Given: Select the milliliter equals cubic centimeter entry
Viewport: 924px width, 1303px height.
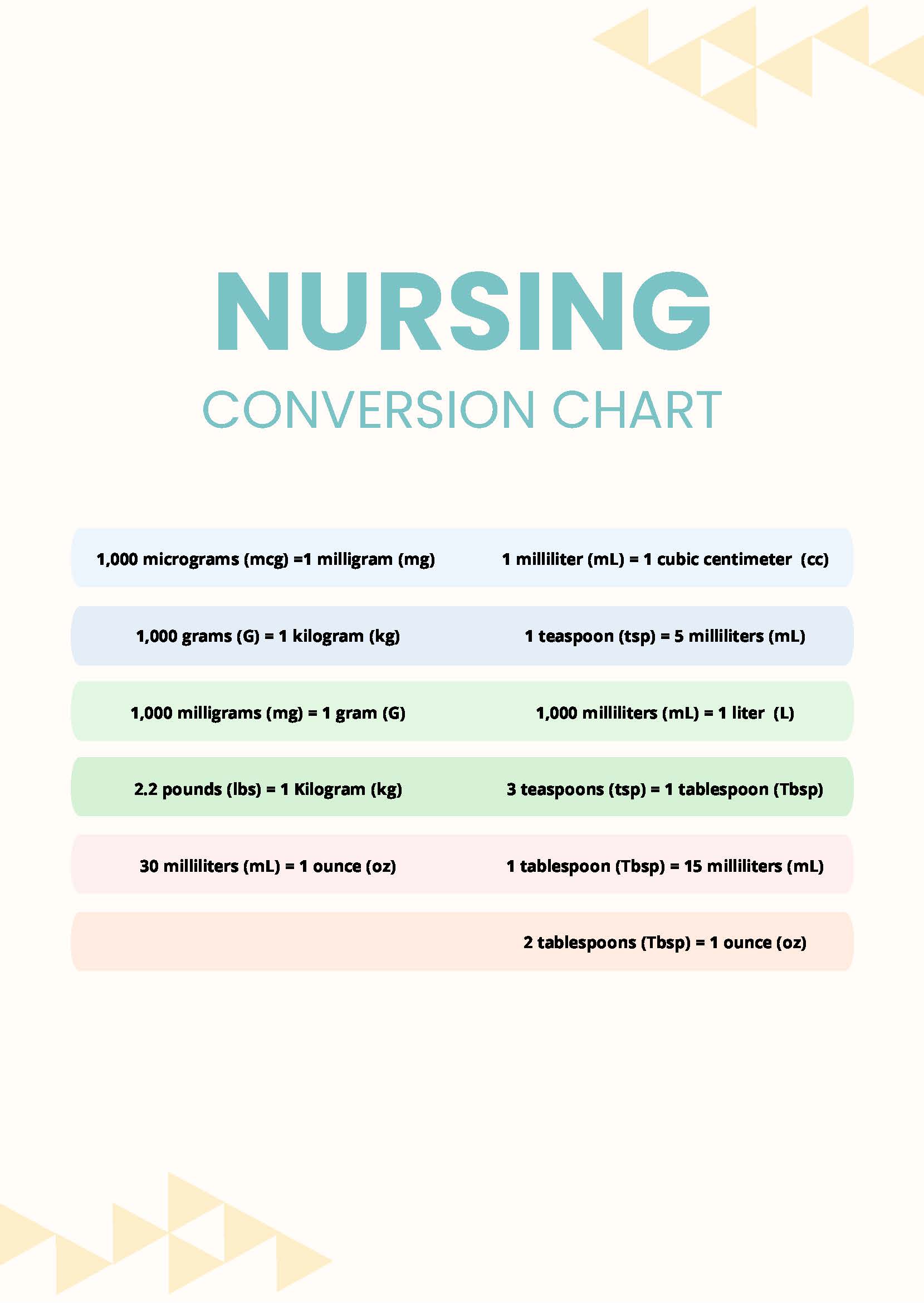Looking at the screenshot, I should pyautogui.click(x=665, y=559).
